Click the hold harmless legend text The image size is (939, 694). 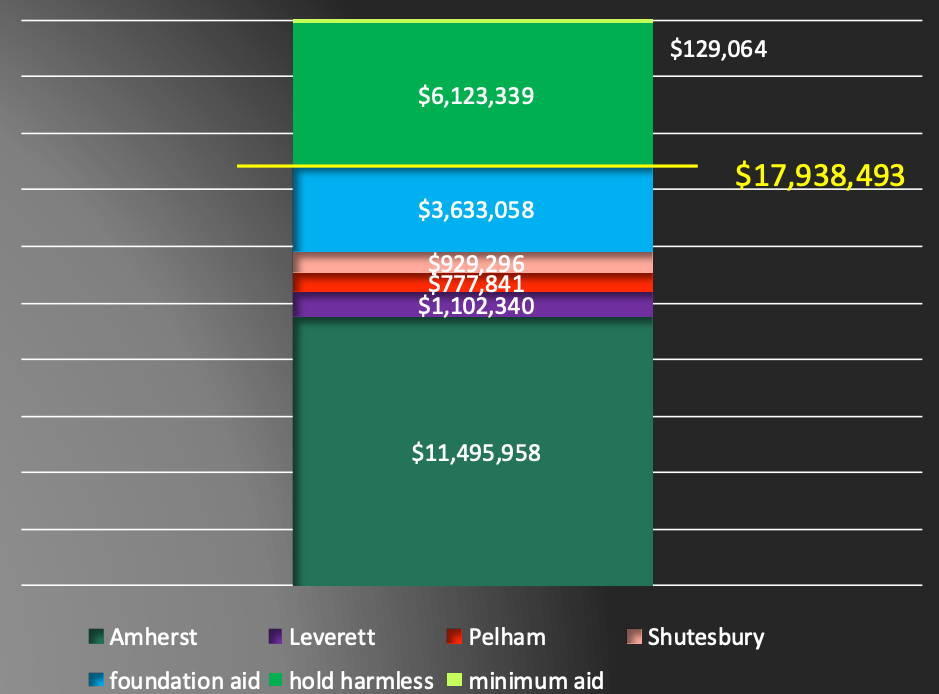click(x=362, y=681)
